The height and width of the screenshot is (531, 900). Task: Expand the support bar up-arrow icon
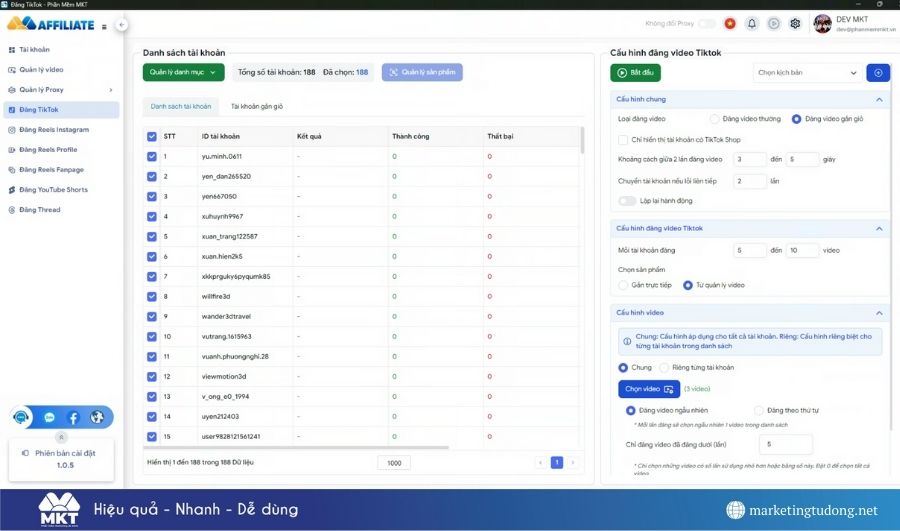point(61,437)
